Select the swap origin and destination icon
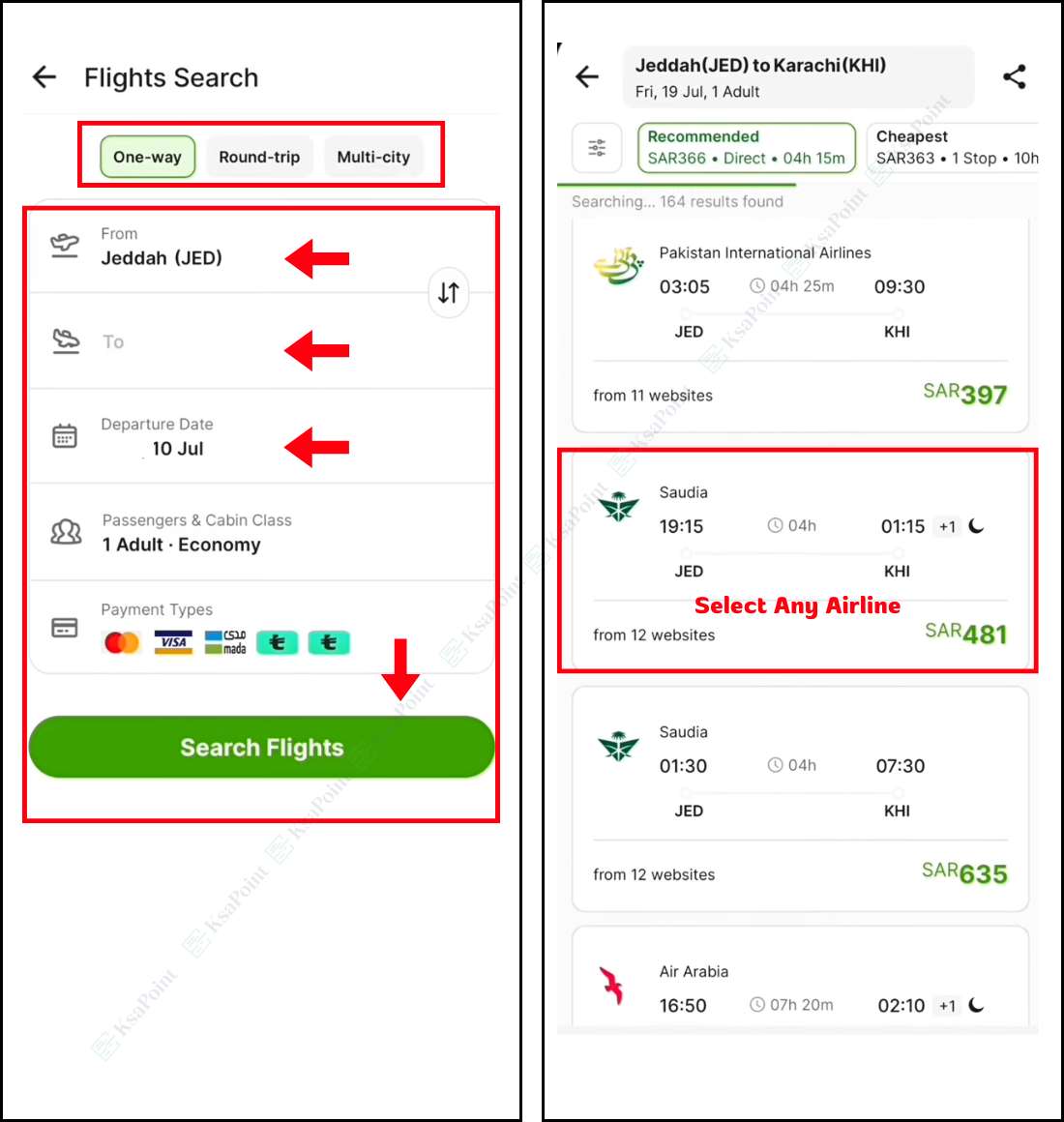This screenshot has height=1122, width=1064. [x=448, y=292]
